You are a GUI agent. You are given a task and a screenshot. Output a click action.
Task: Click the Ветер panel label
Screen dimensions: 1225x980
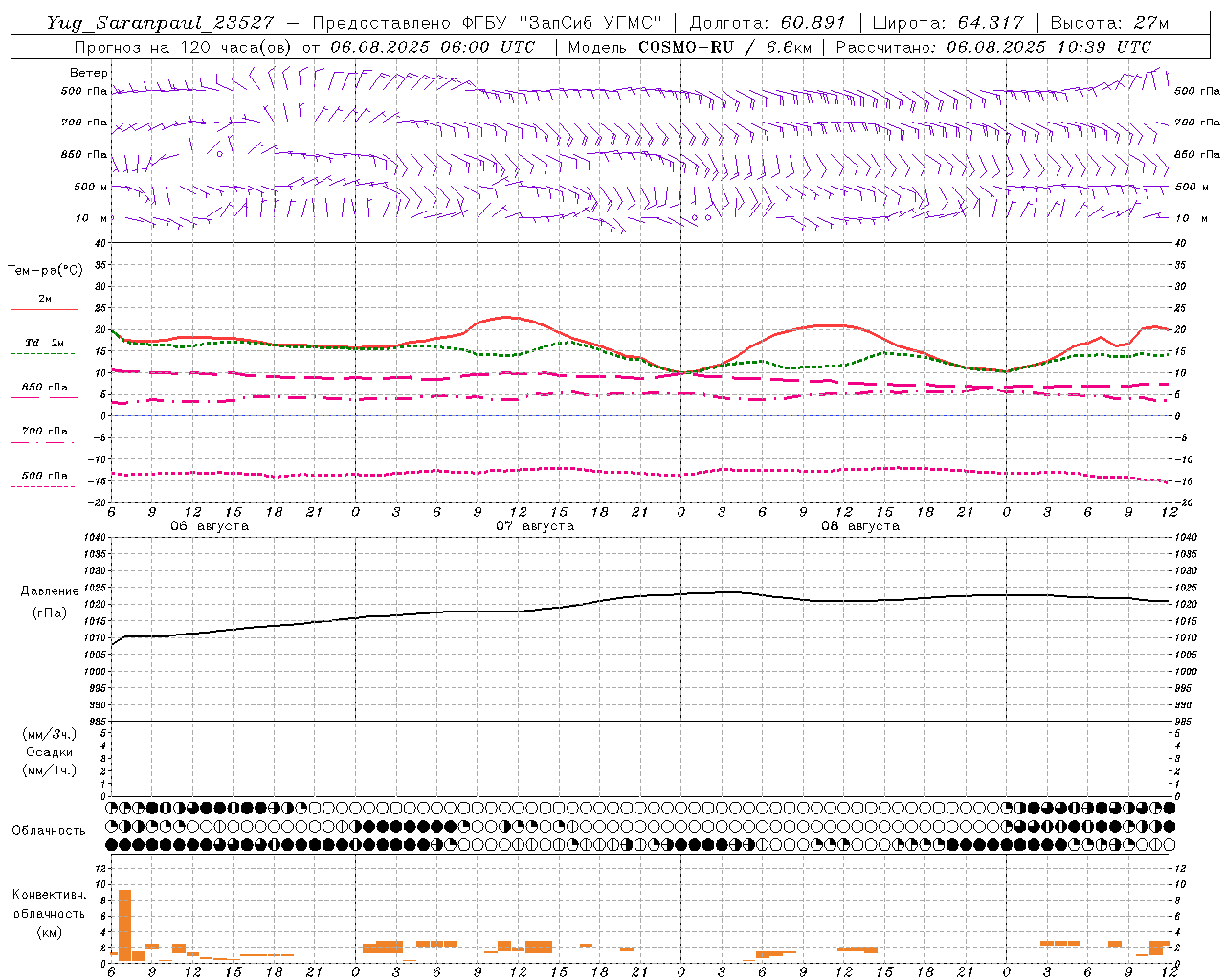pos(89,73)
